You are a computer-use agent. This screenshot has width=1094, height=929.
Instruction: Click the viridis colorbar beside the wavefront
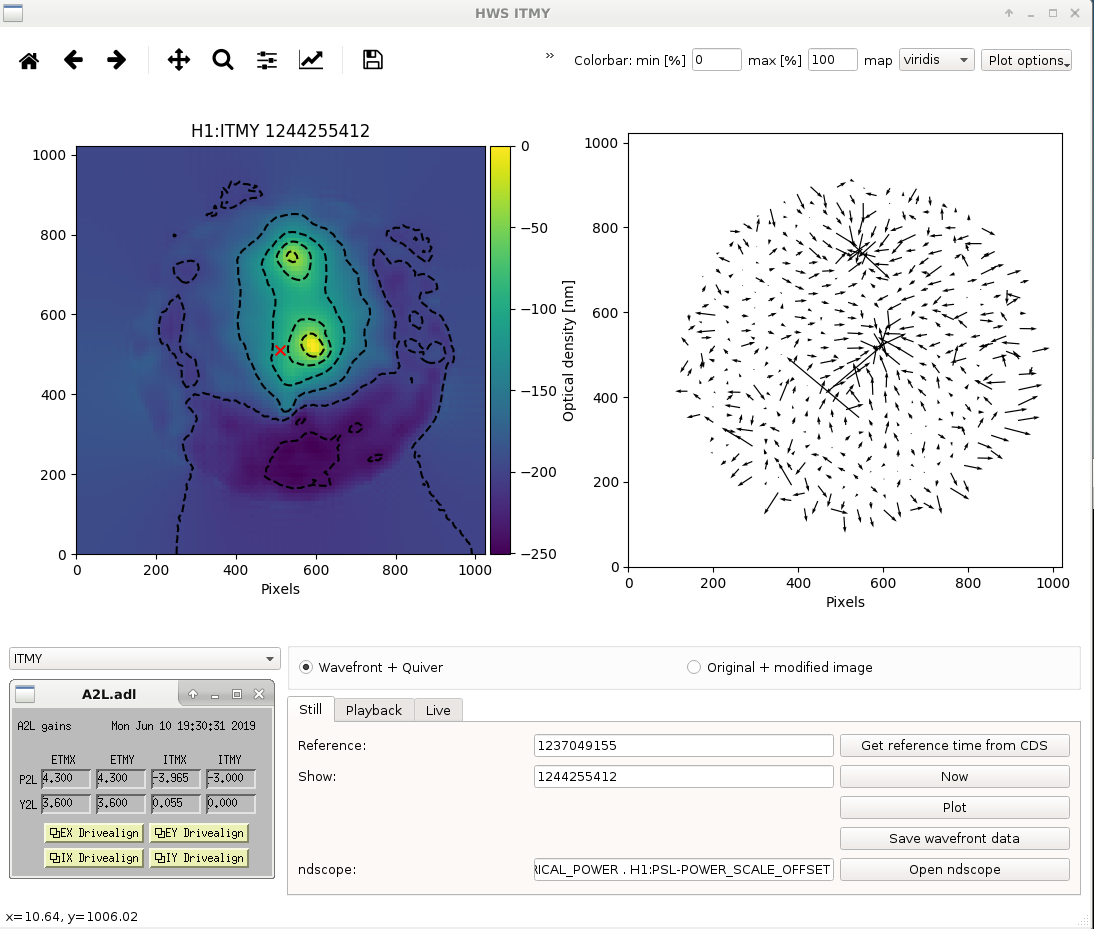point(500,350)
